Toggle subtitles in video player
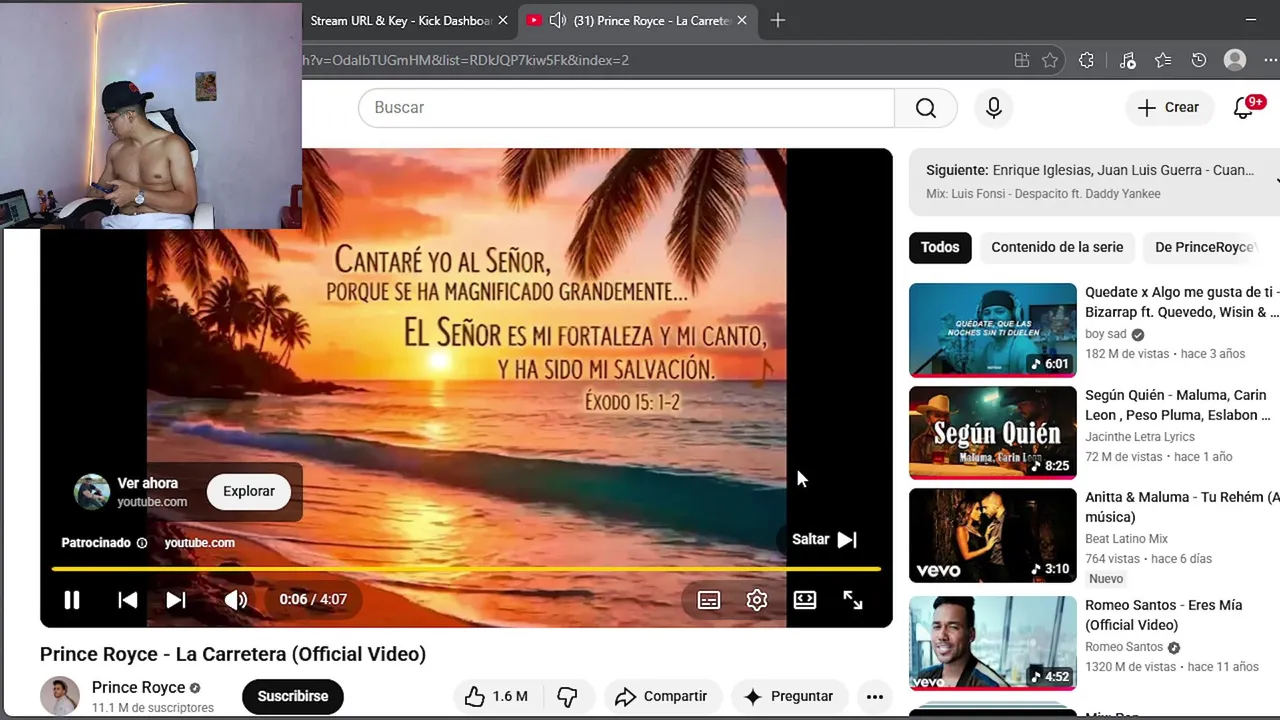Screen dimensions: 1280x720 709,600
